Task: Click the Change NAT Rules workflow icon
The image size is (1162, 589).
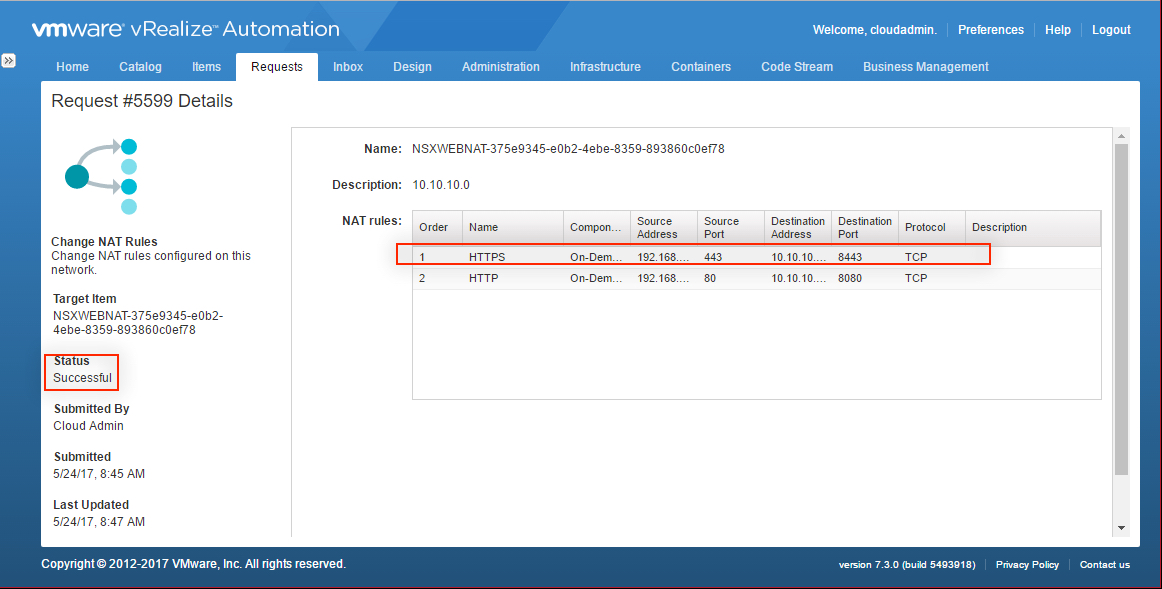Action: coord(101,177)
